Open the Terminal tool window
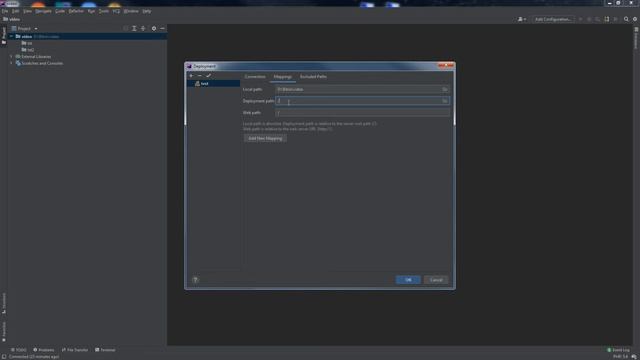This screenshot has height=360, width=640. [x=105, y=350]
